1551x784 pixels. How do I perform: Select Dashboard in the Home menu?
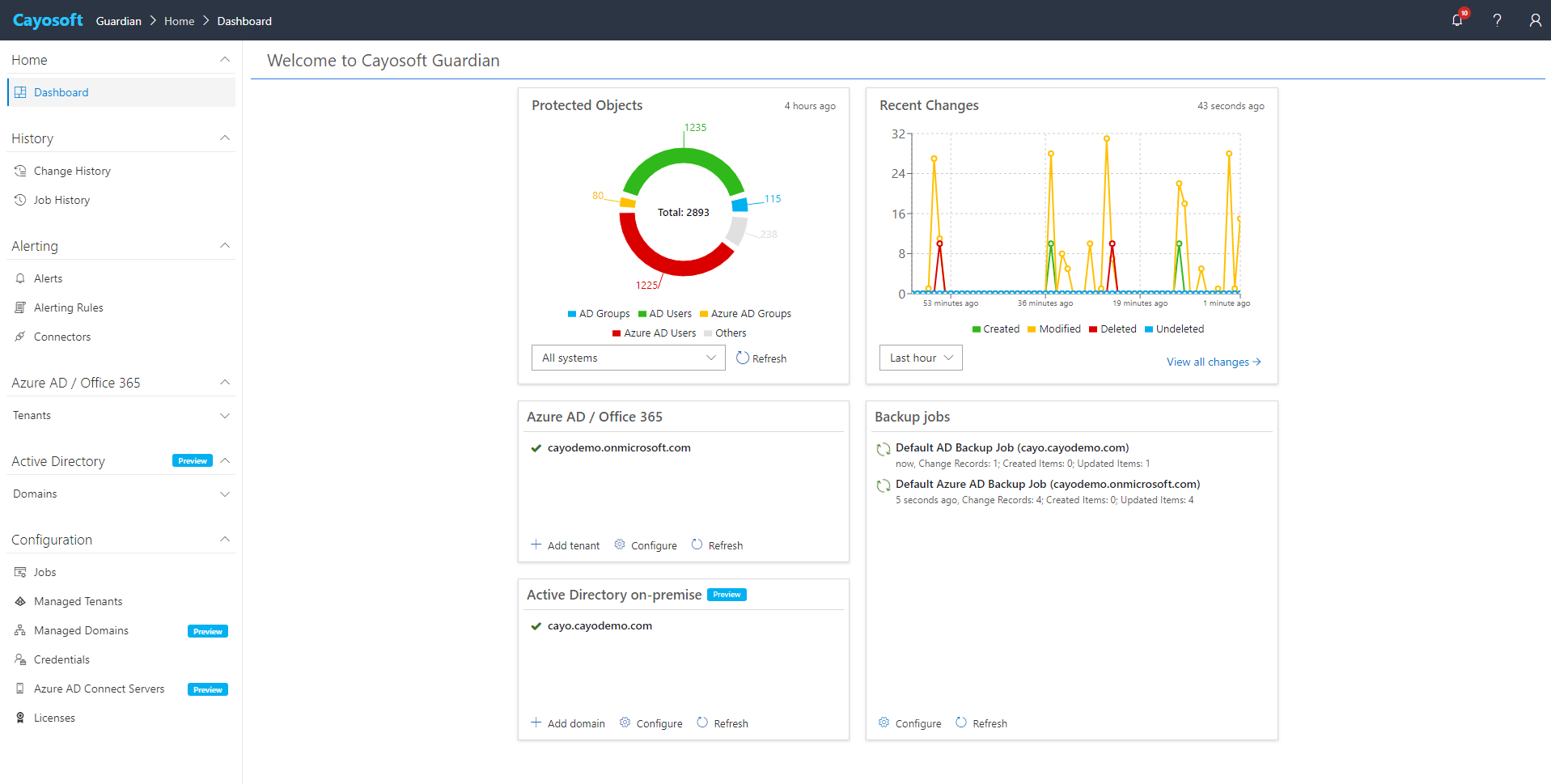click(61, 92)
